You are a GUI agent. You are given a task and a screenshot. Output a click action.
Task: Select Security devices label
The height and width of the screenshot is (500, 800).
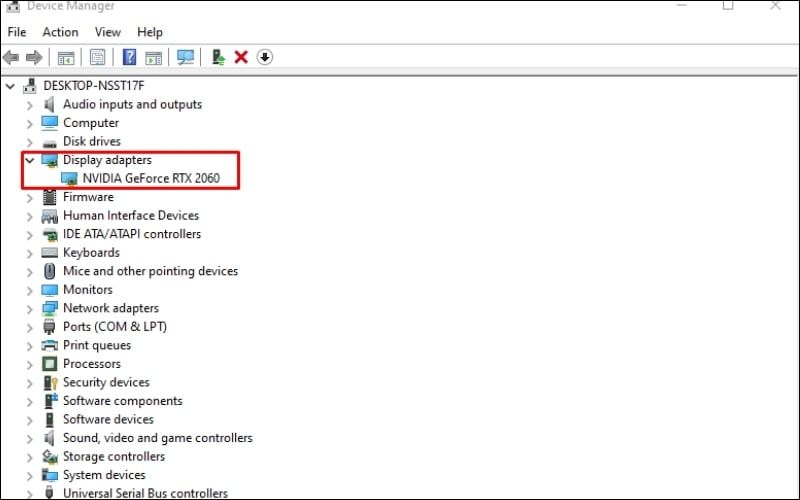106,383
